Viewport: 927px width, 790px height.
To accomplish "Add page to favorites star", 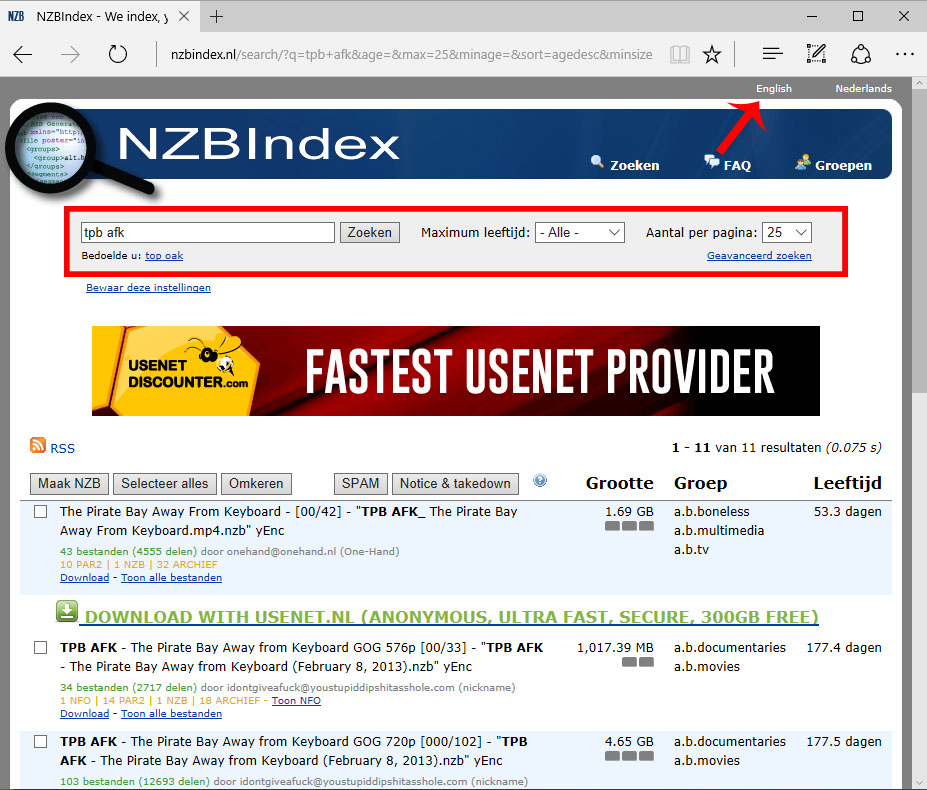I will pyautogui.click(x=712, y=54).
